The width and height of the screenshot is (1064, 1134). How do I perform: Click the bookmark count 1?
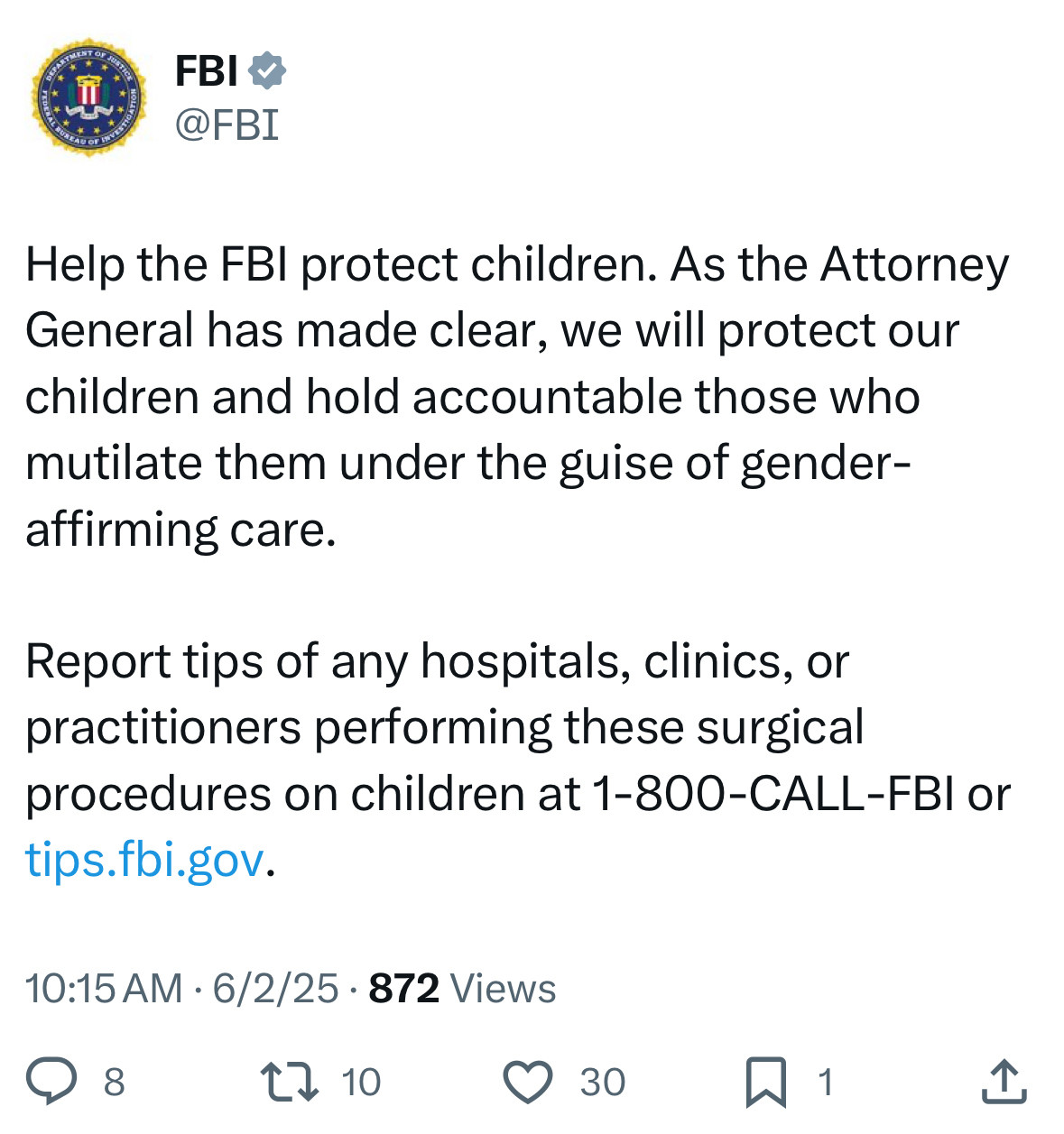[x=825, y=1082]
